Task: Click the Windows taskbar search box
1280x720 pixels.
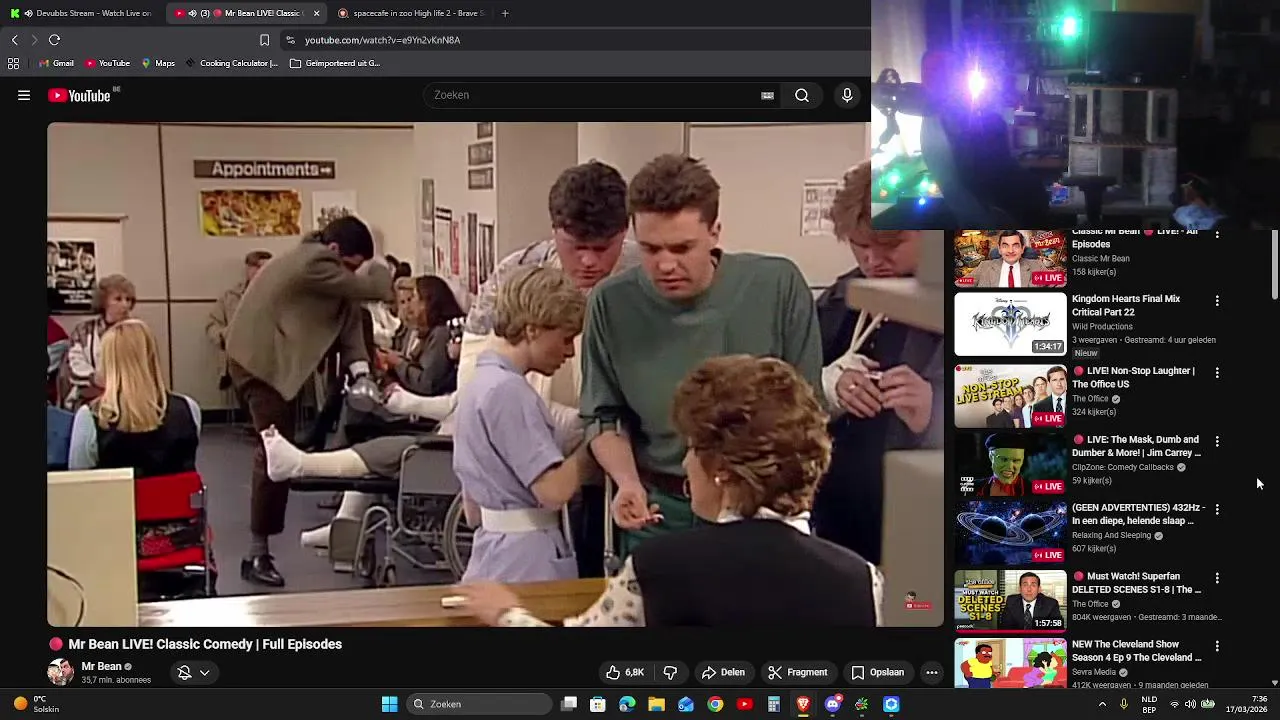Action: pos(480,704)
